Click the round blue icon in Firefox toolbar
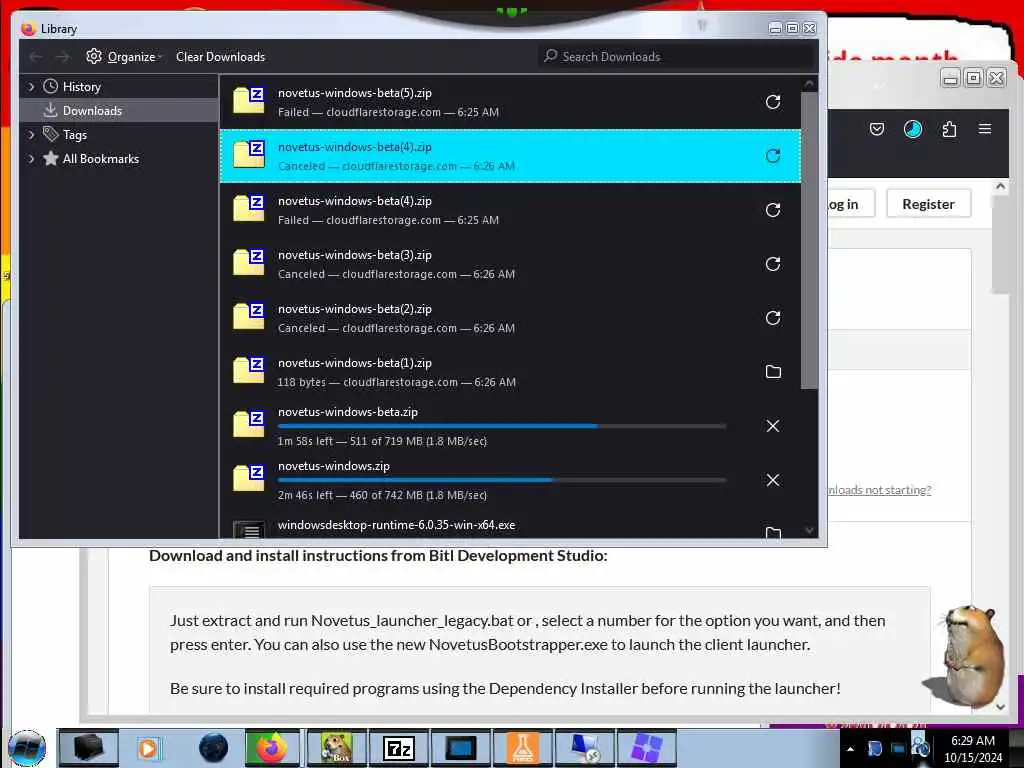 [x=912, y=129]
